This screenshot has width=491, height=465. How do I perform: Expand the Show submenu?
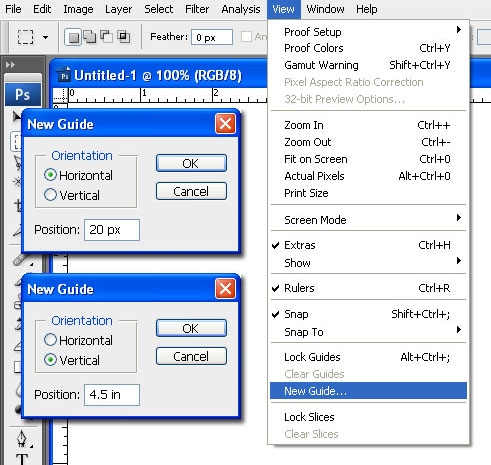click(x=368, y=263)
